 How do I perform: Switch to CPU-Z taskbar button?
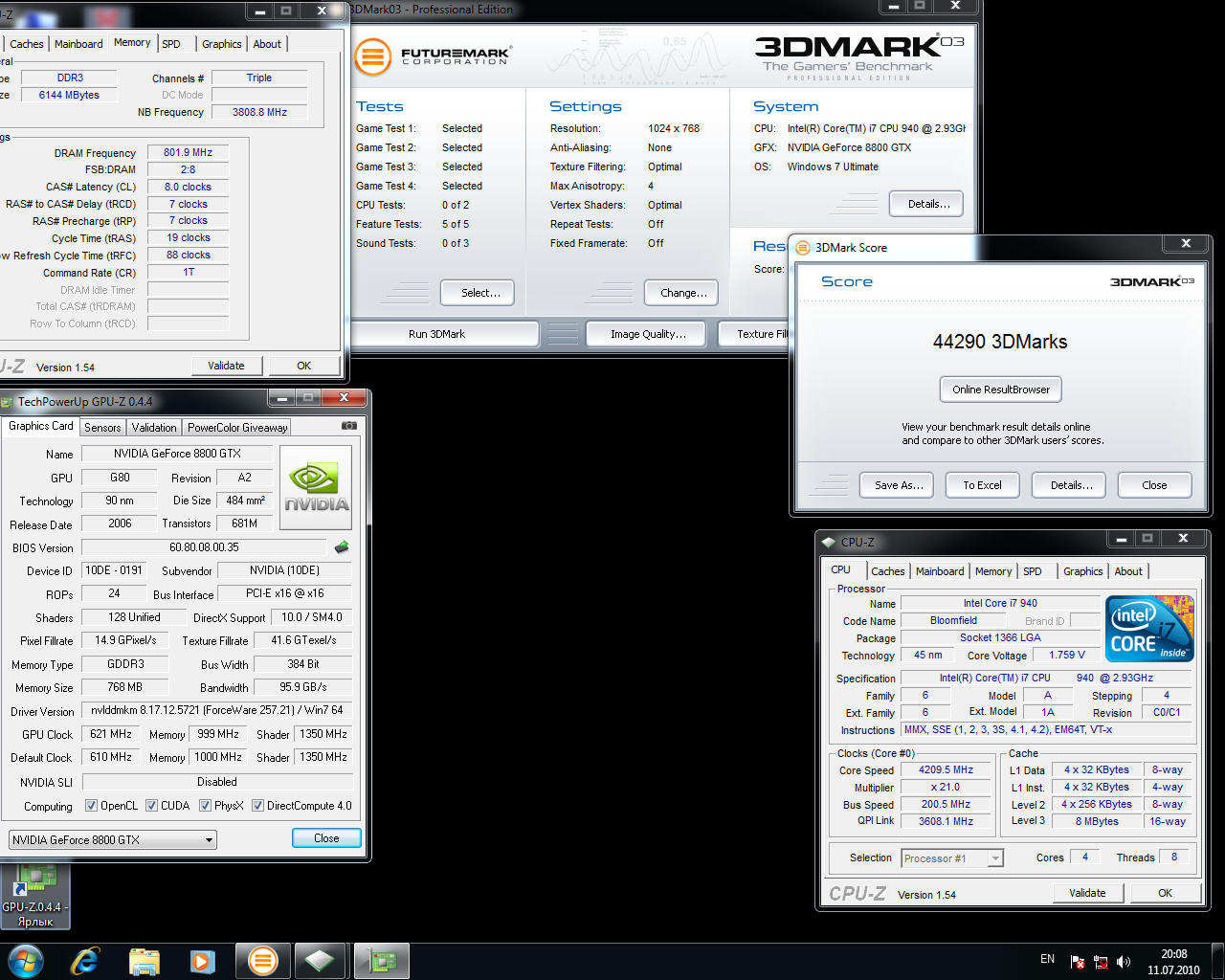(x=320, y=961)
